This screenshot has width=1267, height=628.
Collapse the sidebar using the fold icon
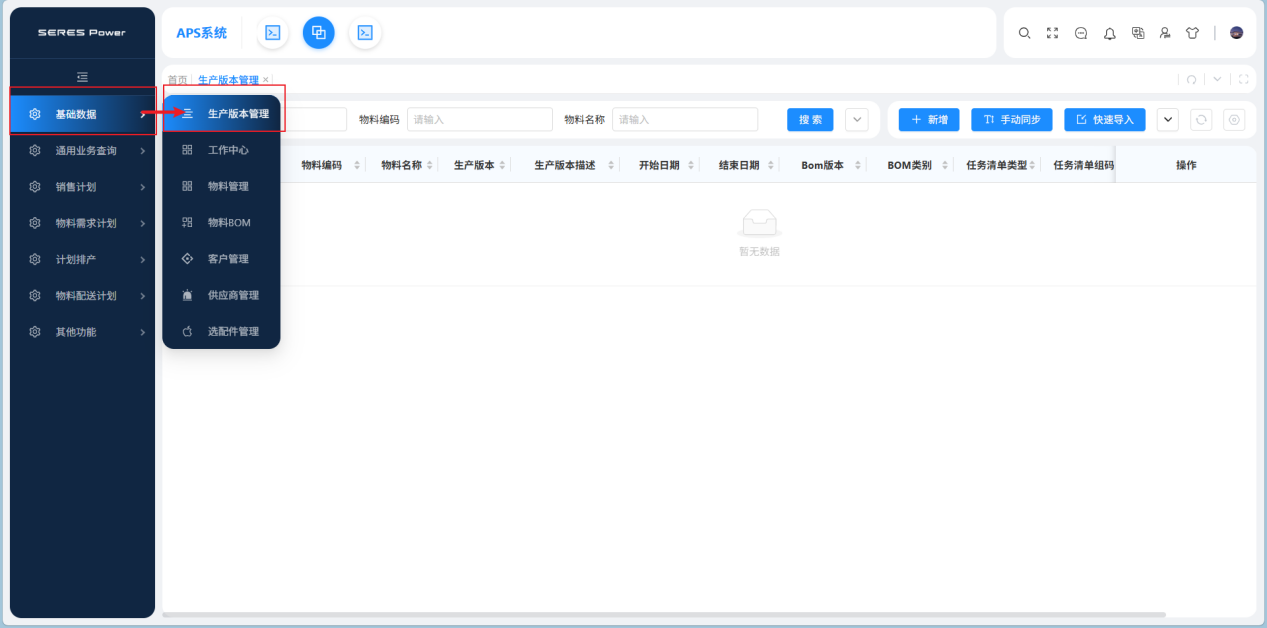[83, 77]
